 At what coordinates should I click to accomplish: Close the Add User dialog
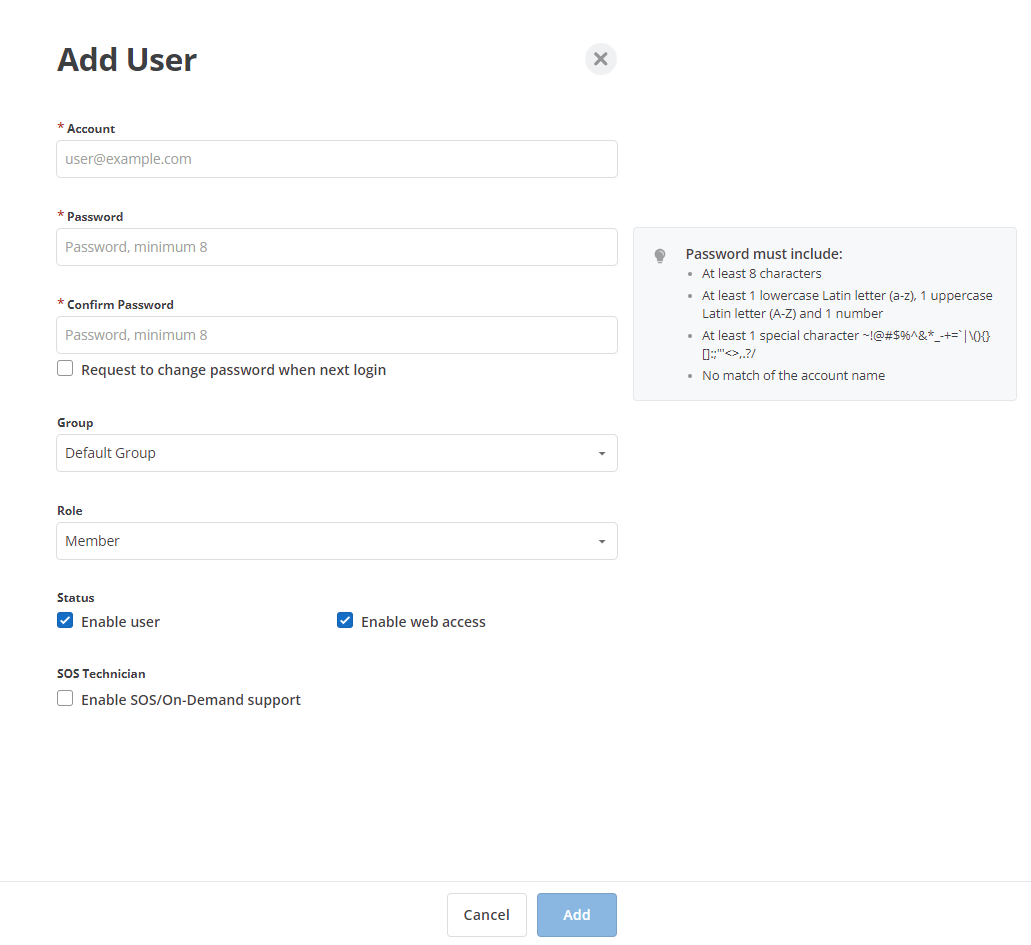tap(600, 59)
